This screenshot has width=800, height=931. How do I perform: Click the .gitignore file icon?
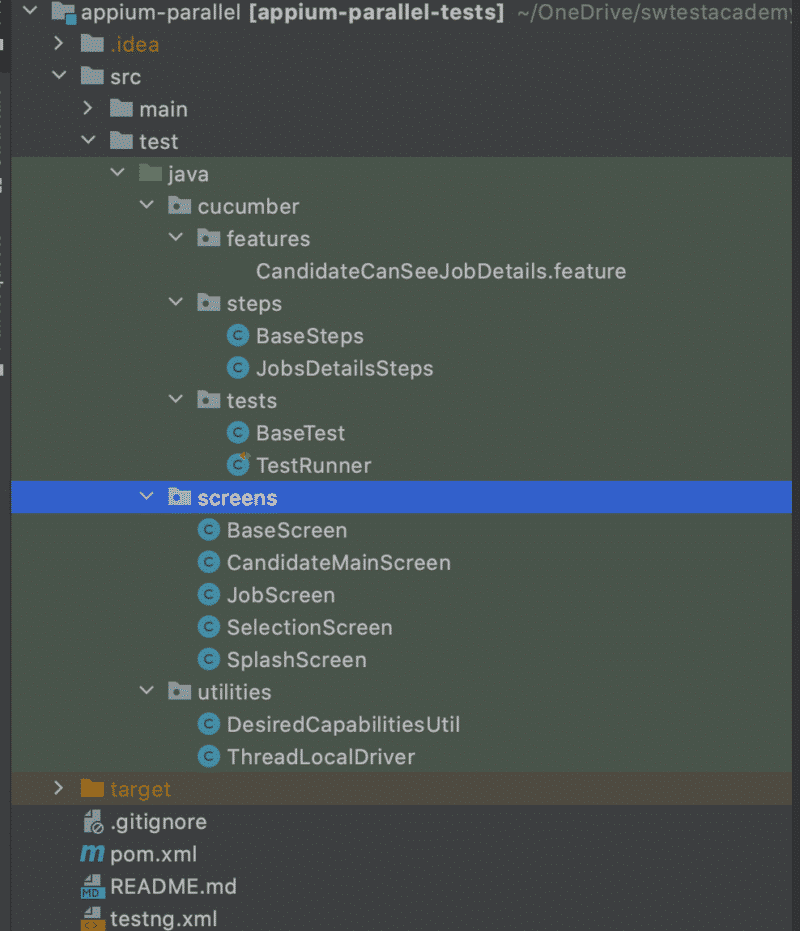point(92,822)
